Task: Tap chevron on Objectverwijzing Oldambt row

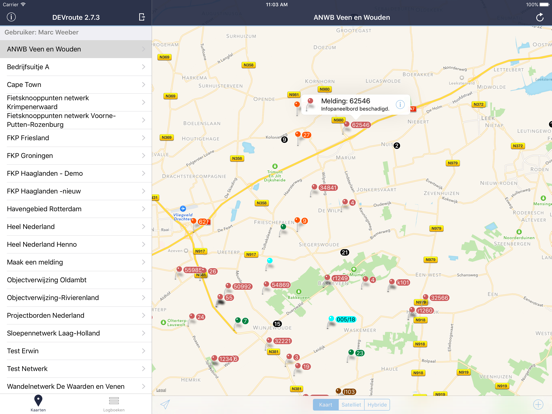Action: pyautogui.click(x=144, y=280)
